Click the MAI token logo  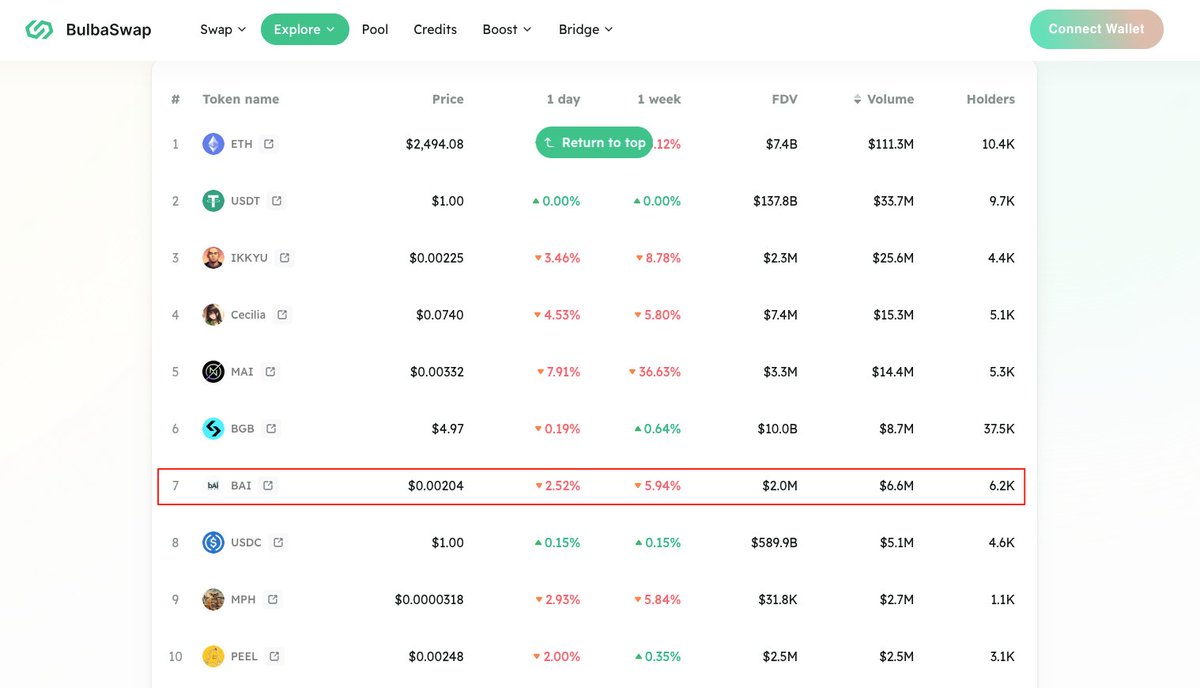point(213,372)
